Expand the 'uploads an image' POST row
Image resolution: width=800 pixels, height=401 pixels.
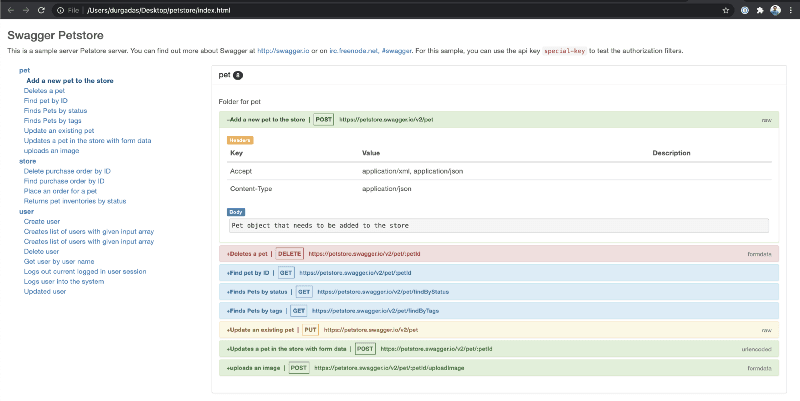(499, 368)
